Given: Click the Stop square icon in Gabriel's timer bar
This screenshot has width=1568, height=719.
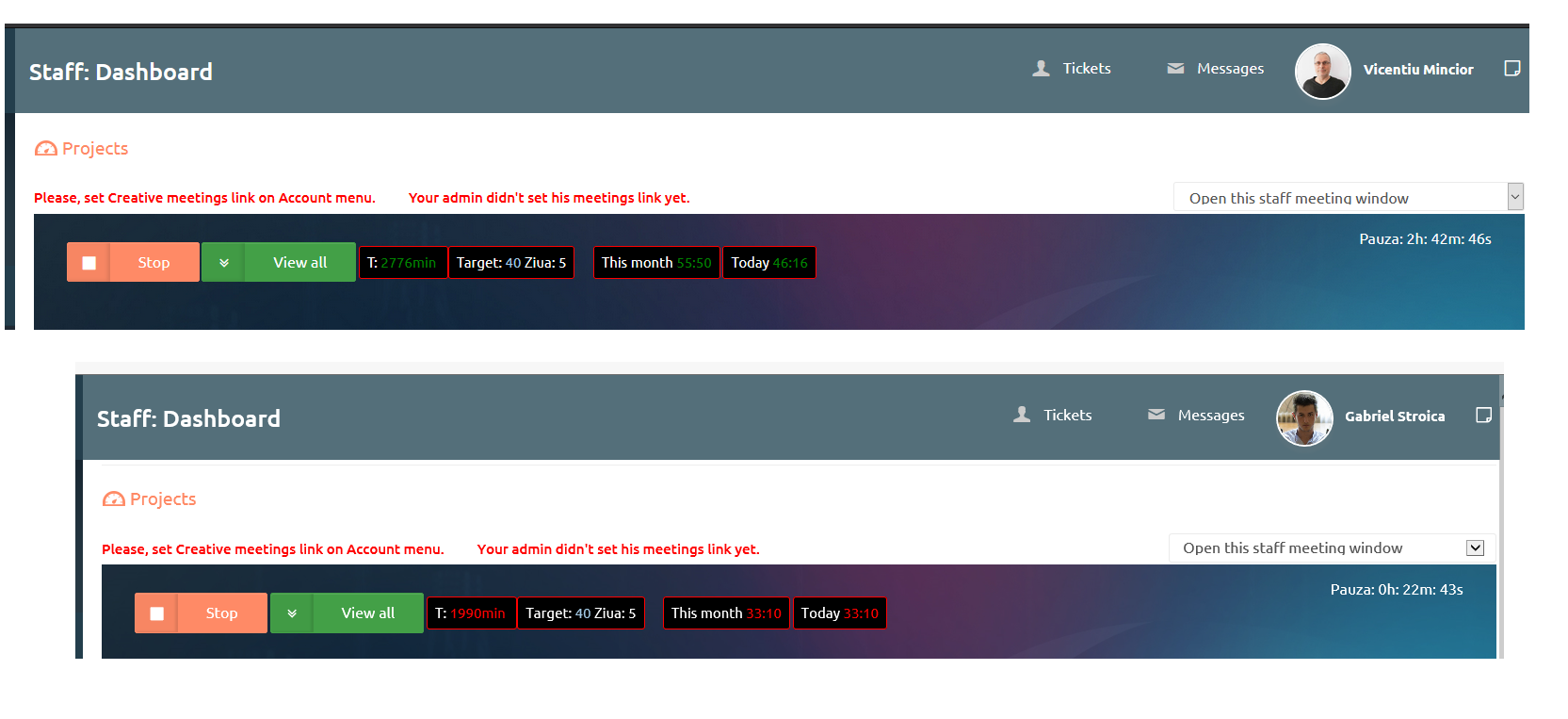Looking at the screenshot, I should tap(157, 613).
